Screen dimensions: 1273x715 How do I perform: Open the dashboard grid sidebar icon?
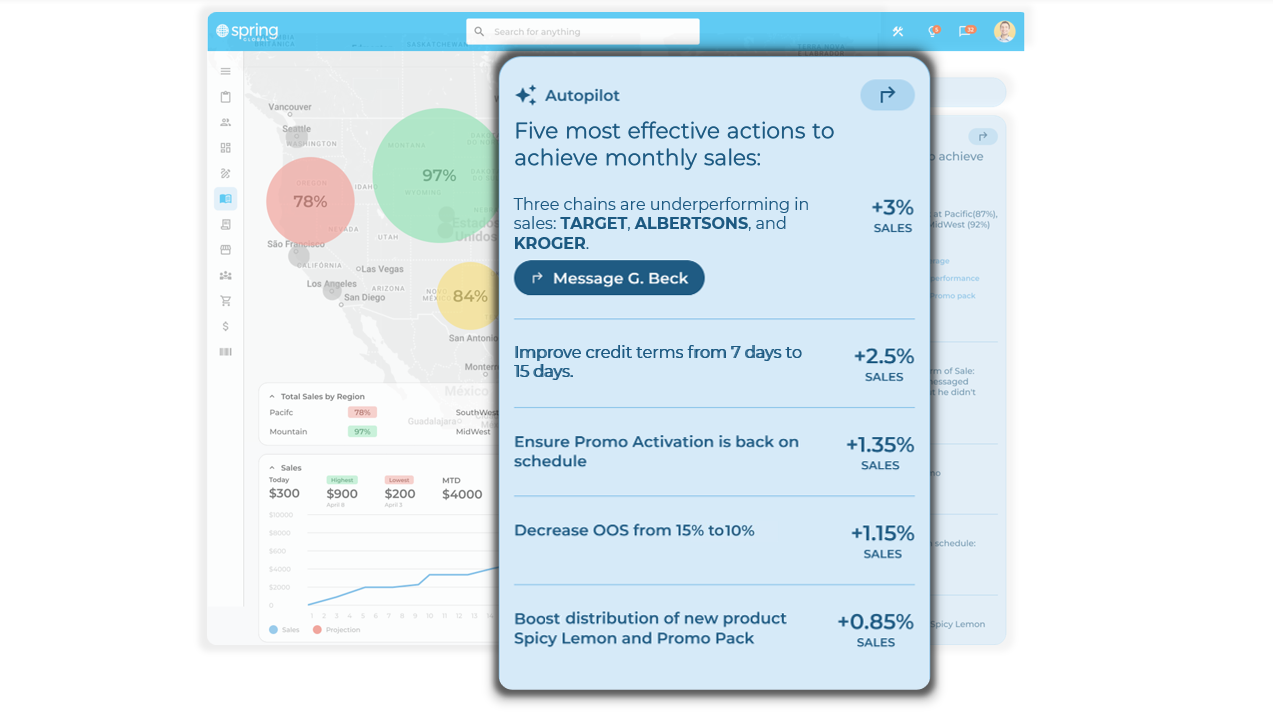click(225, 147)
